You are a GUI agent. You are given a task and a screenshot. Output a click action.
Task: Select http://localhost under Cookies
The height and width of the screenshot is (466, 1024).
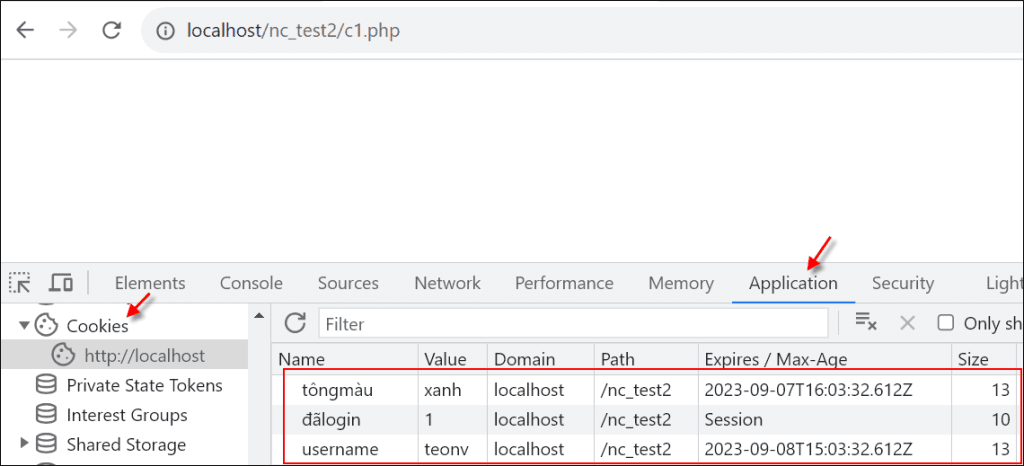coord(144,356)
